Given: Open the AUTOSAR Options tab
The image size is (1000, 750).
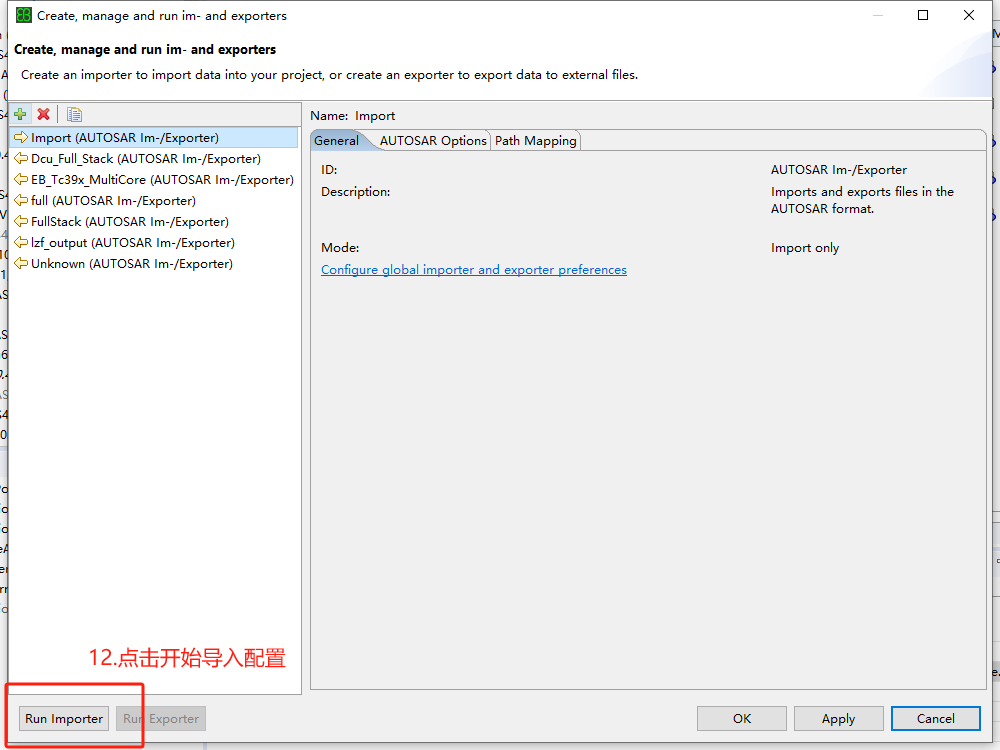Looking at the screenshot, I should [x=433, y=141].
